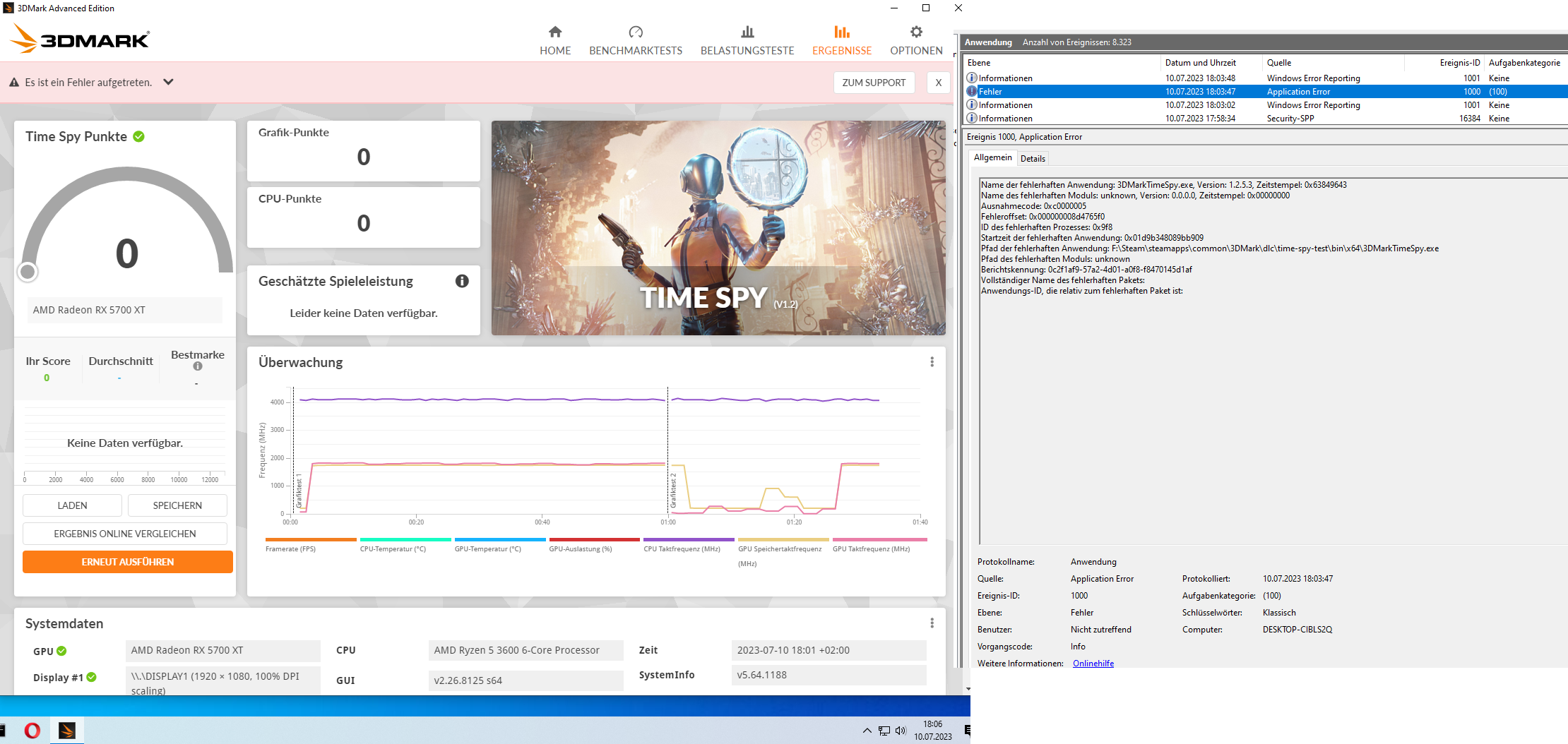The height and width of the screenshot is (744, 1568).
Task: Click the warning triangle icon in the error banner
Action: [14, 83]
